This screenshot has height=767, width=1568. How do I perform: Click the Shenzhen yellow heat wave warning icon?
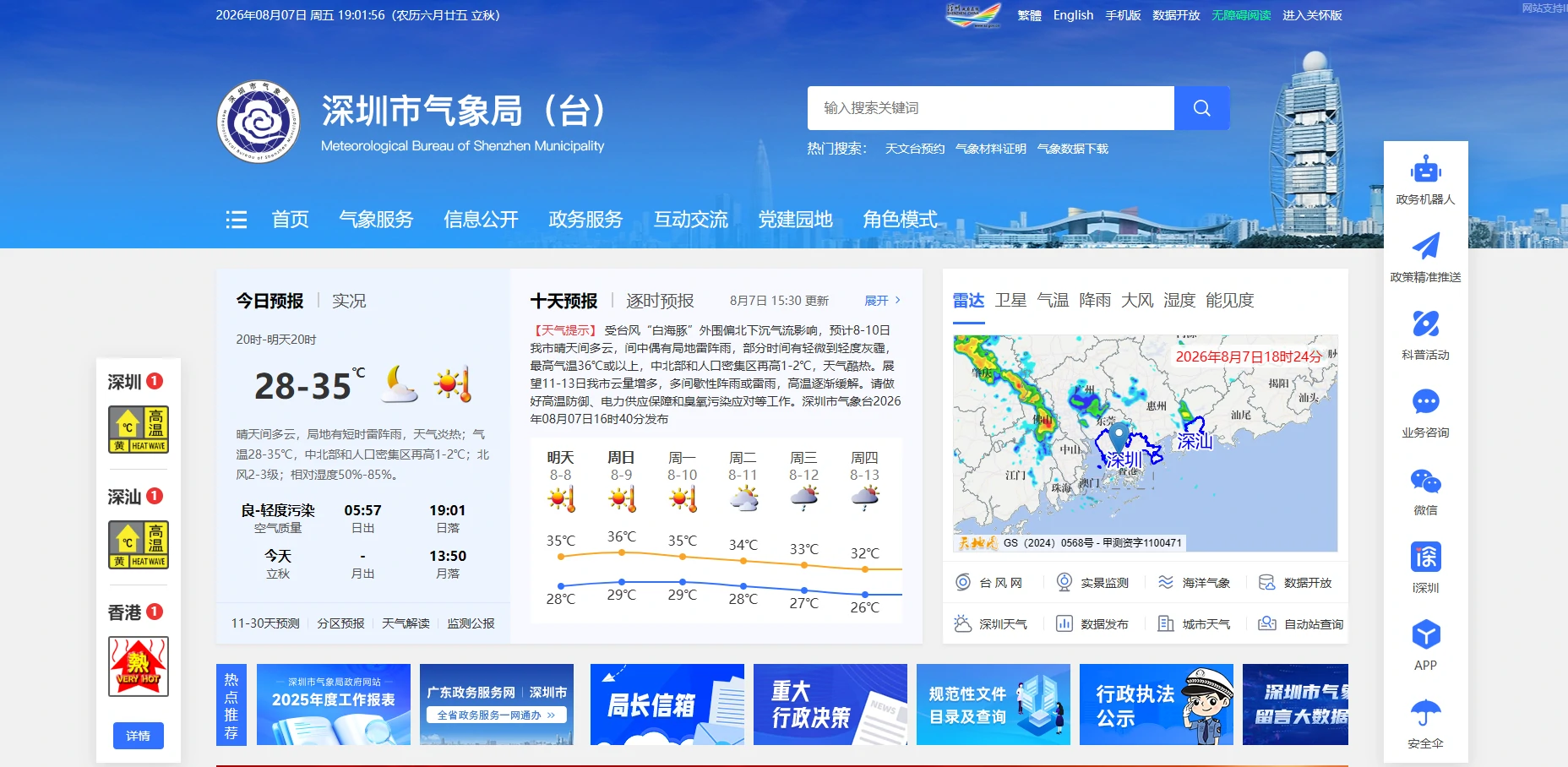click(x=139, y=429)
